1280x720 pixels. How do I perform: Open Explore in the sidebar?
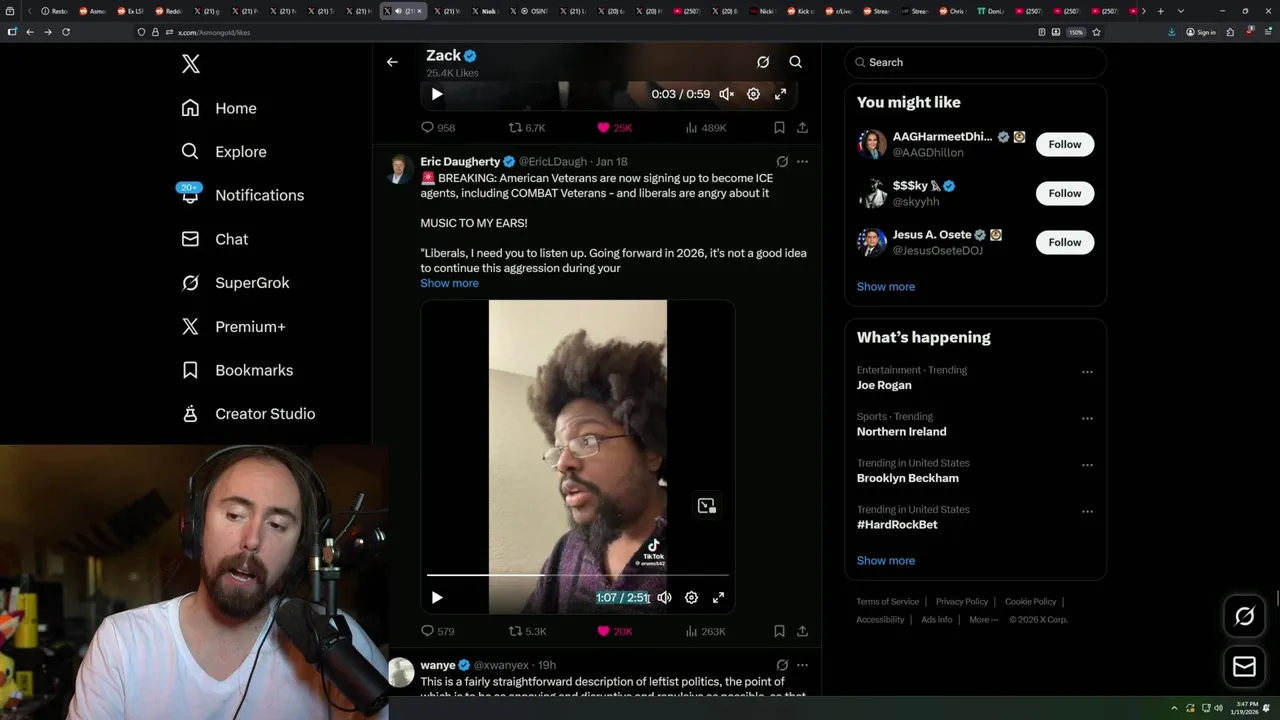pos(224,152)
